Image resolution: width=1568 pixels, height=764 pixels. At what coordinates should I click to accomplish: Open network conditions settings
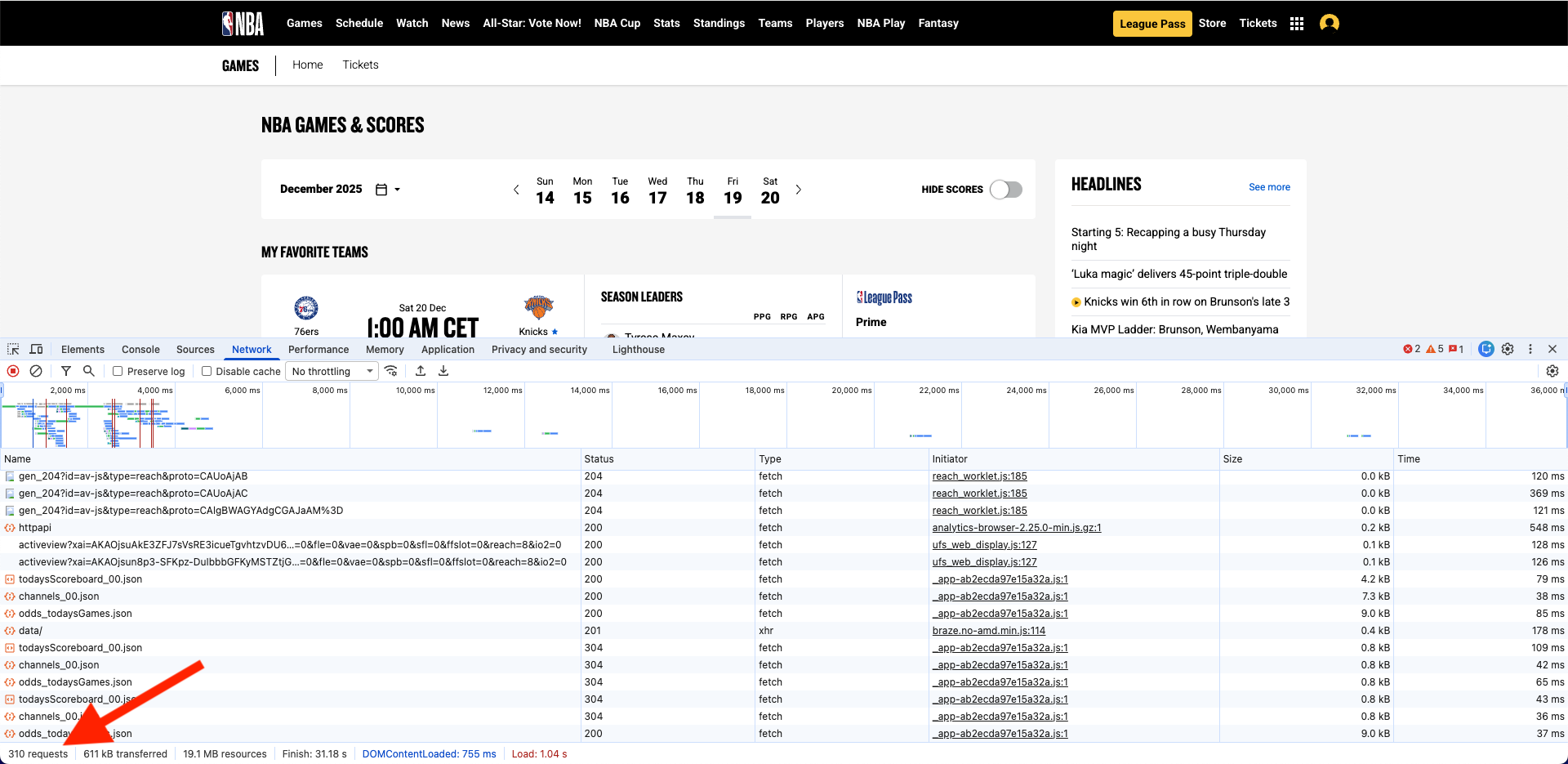pyautogui.click(x=391, y=371)
